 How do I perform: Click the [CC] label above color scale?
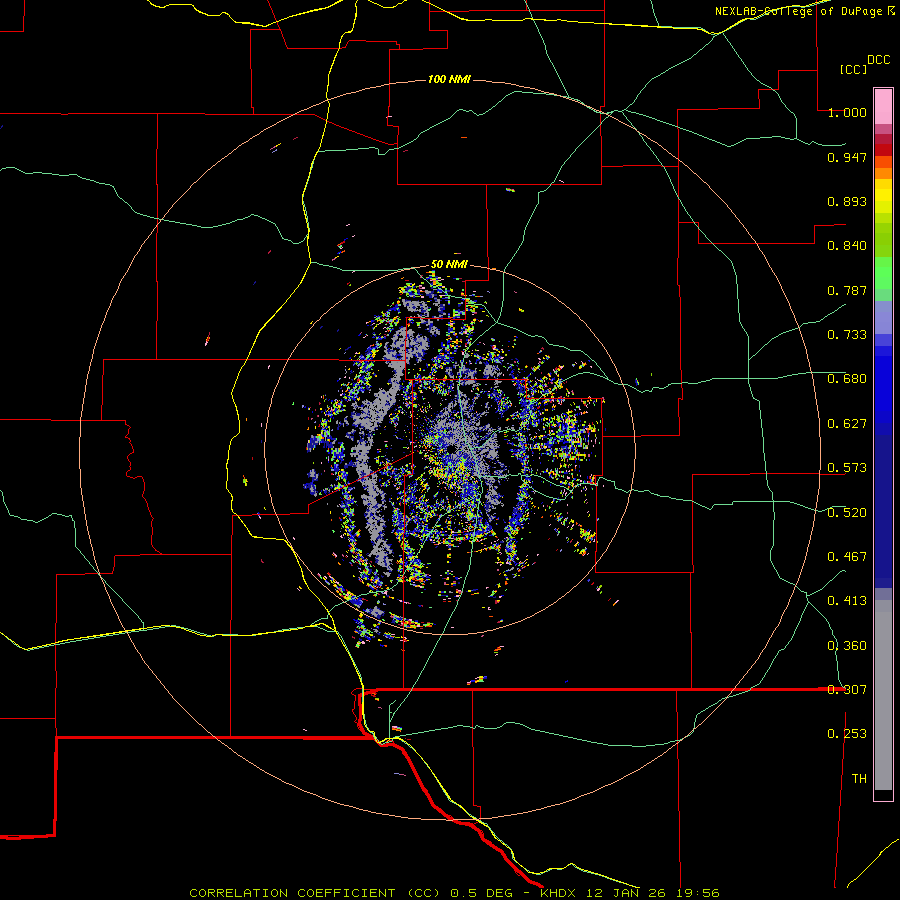point(853,69)
